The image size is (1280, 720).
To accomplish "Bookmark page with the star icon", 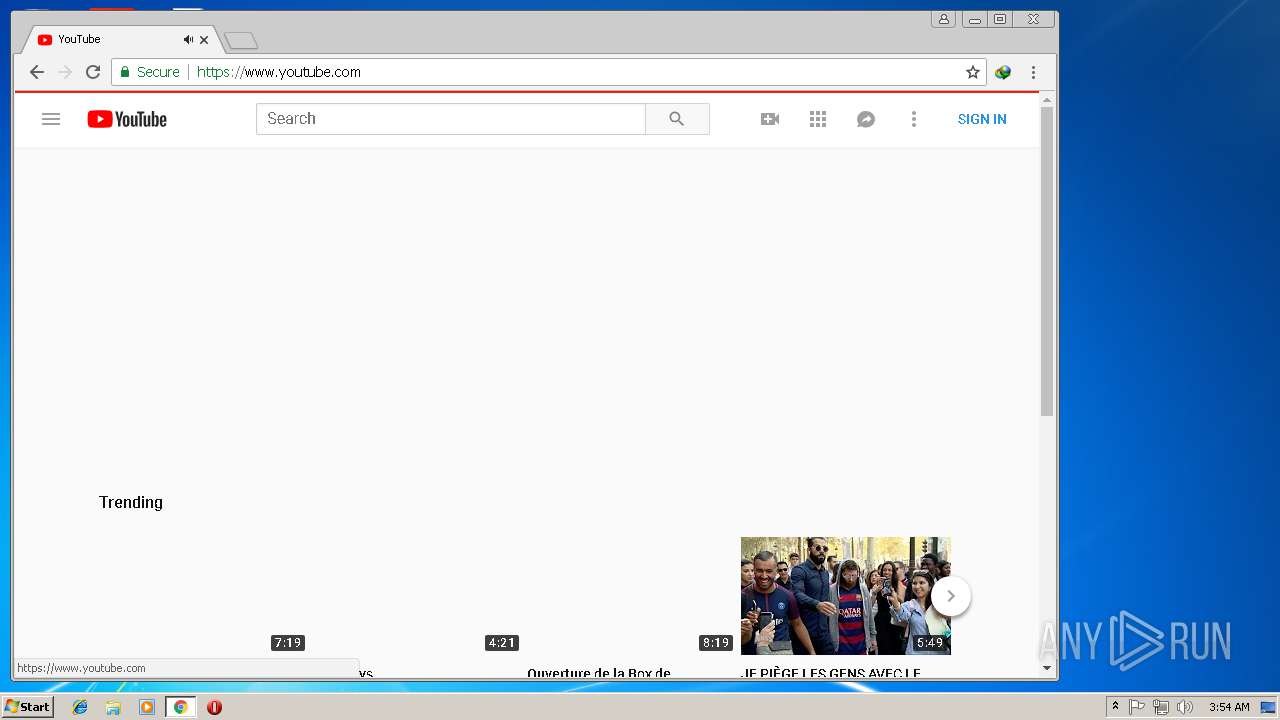I will 972,72.
